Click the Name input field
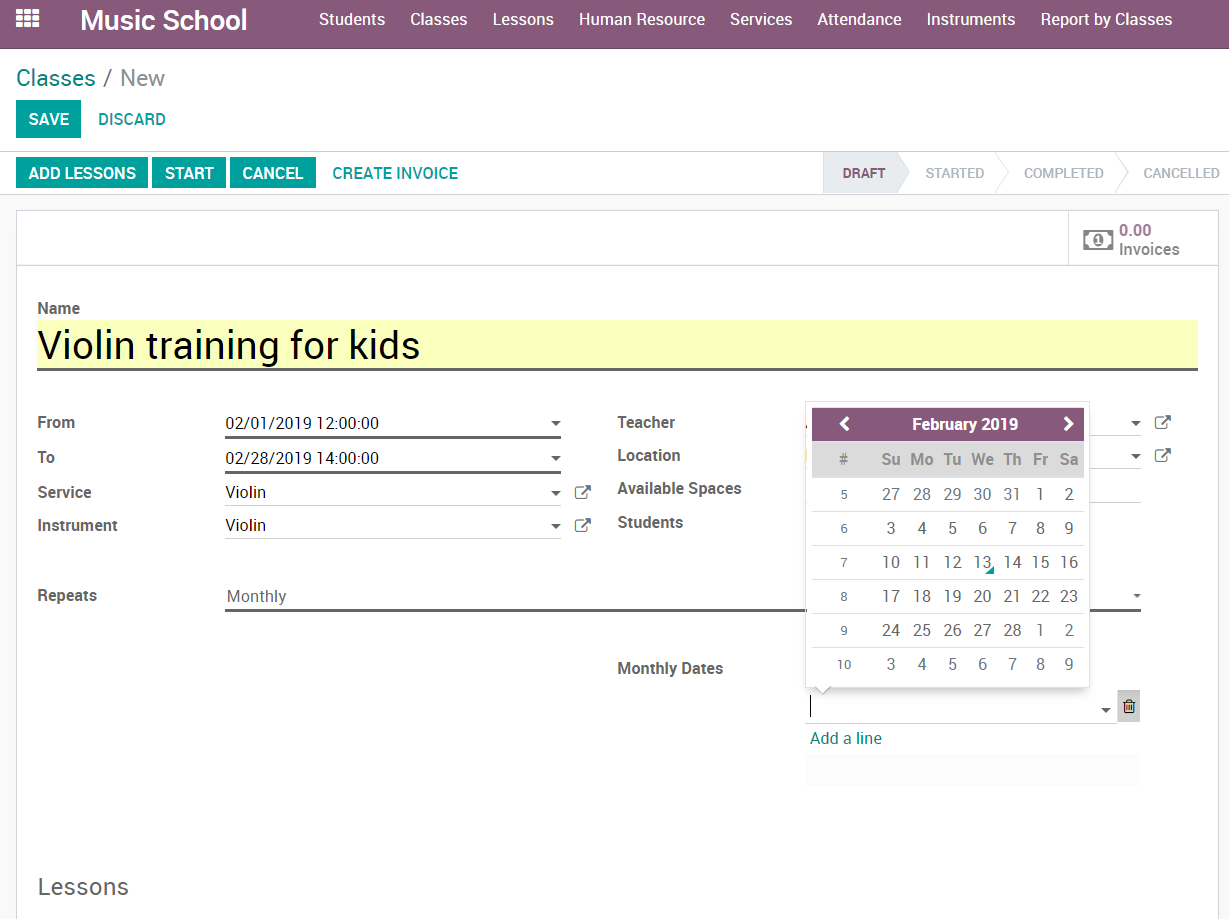 click(x=616, y=345)
